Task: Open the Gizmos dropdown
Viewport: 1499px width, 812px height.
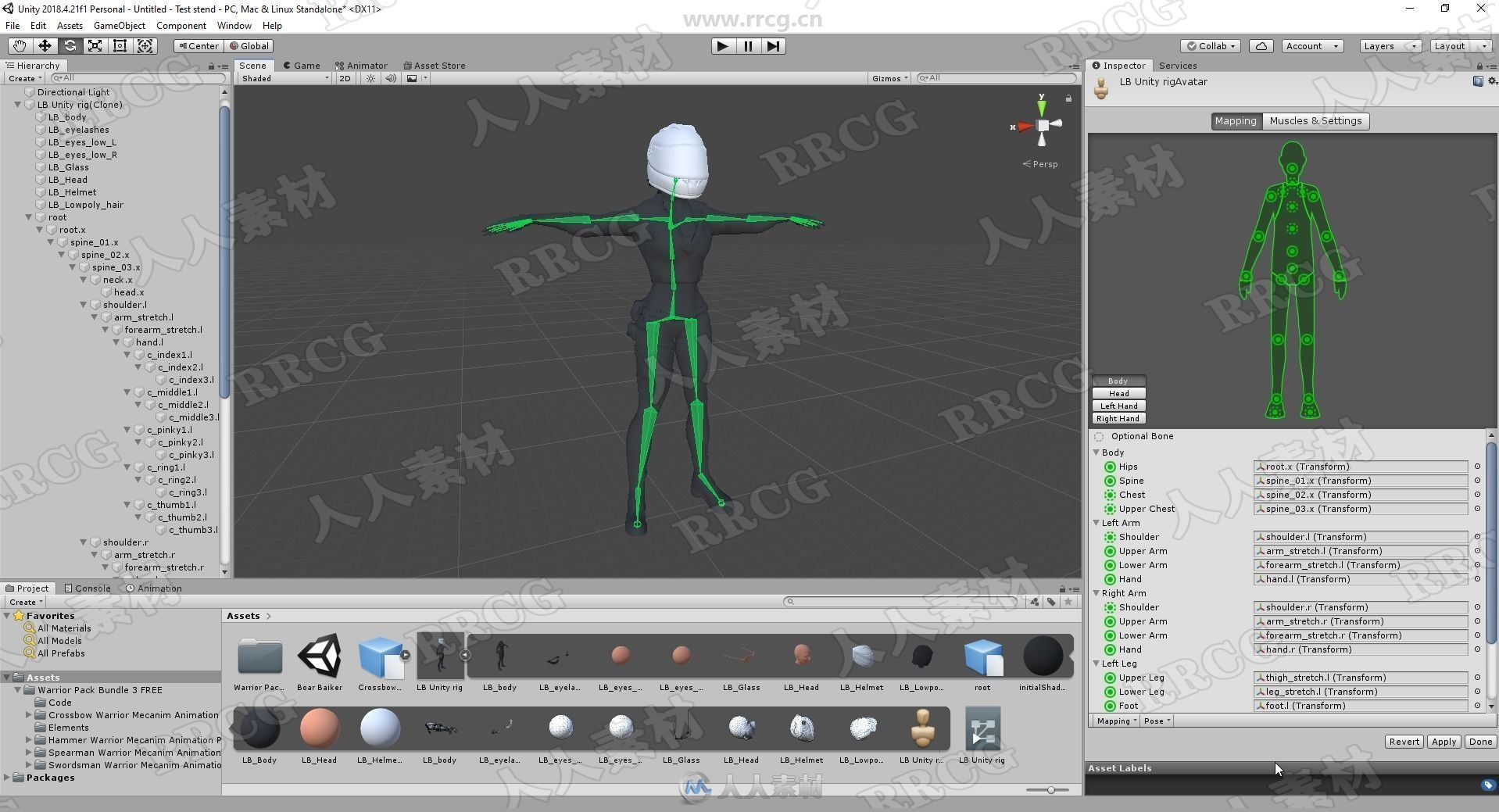Action: 889,78
